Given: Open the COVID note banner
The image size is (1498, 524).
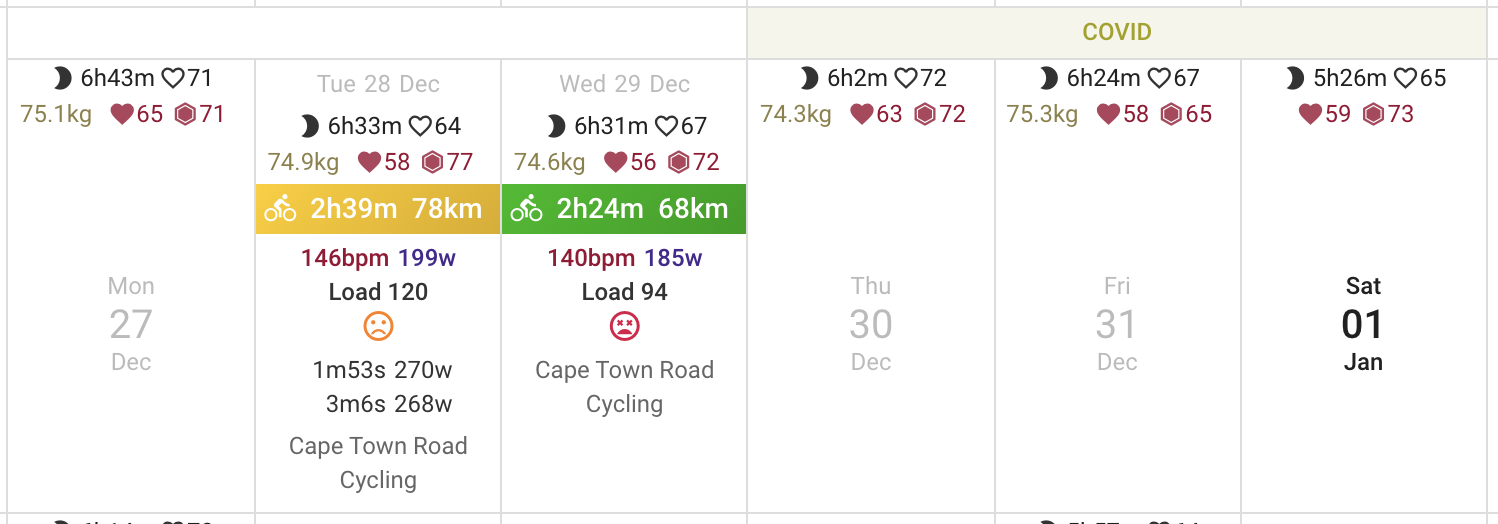Looking at the screenshot, I should [1116, 32].
